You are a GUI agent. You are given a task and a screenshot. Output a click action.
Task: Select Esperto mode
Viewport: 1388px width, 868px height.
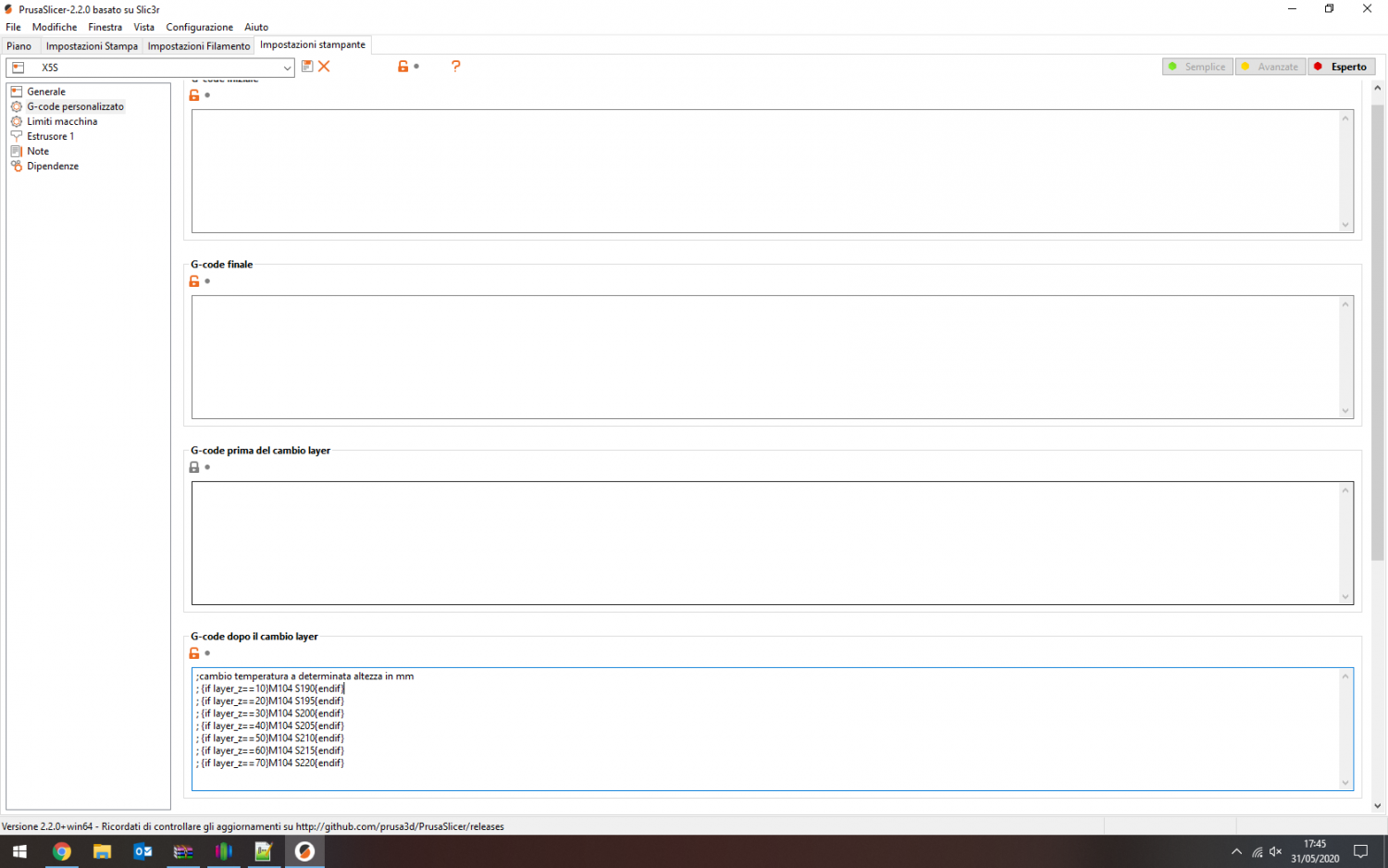pyautogui.click(x=1342, y=67)
